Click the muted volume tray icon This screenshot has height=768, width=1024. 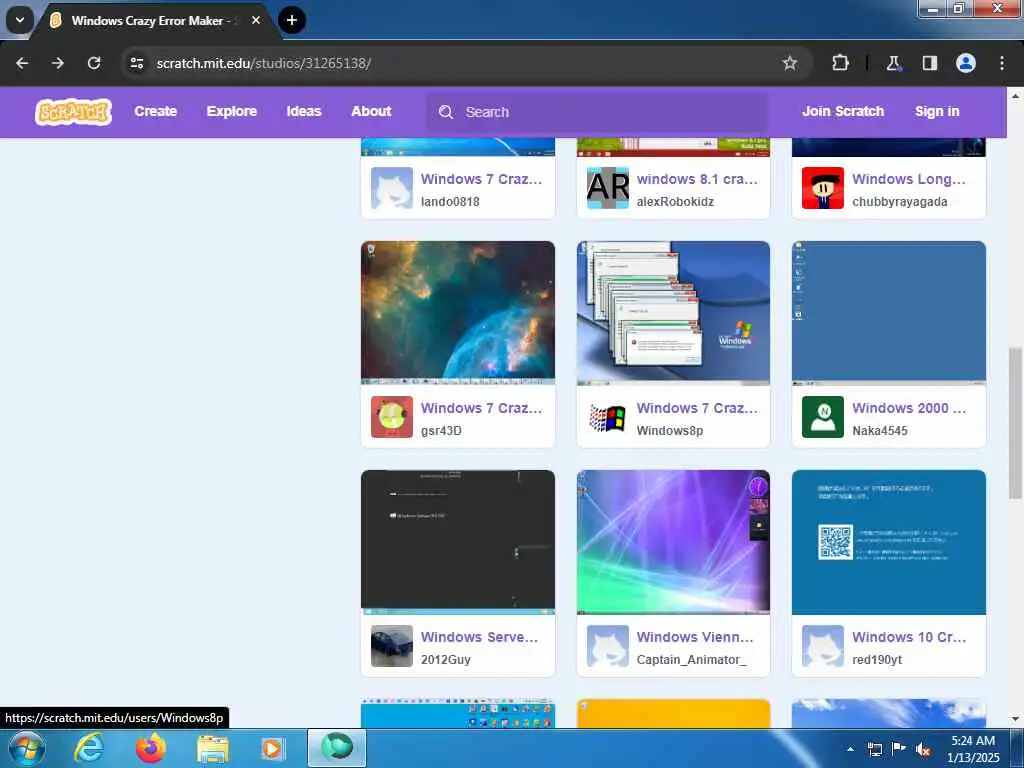(x=923, y=750)
